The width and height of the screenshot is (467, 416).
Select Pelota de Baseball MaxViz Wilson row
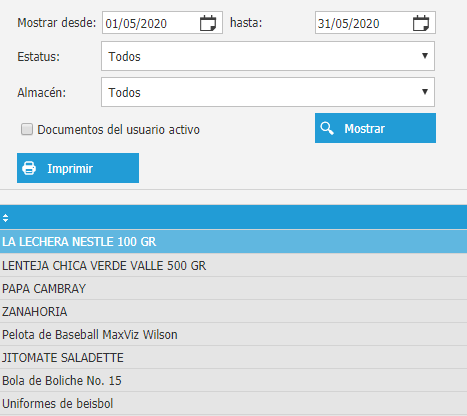[233, 334]
